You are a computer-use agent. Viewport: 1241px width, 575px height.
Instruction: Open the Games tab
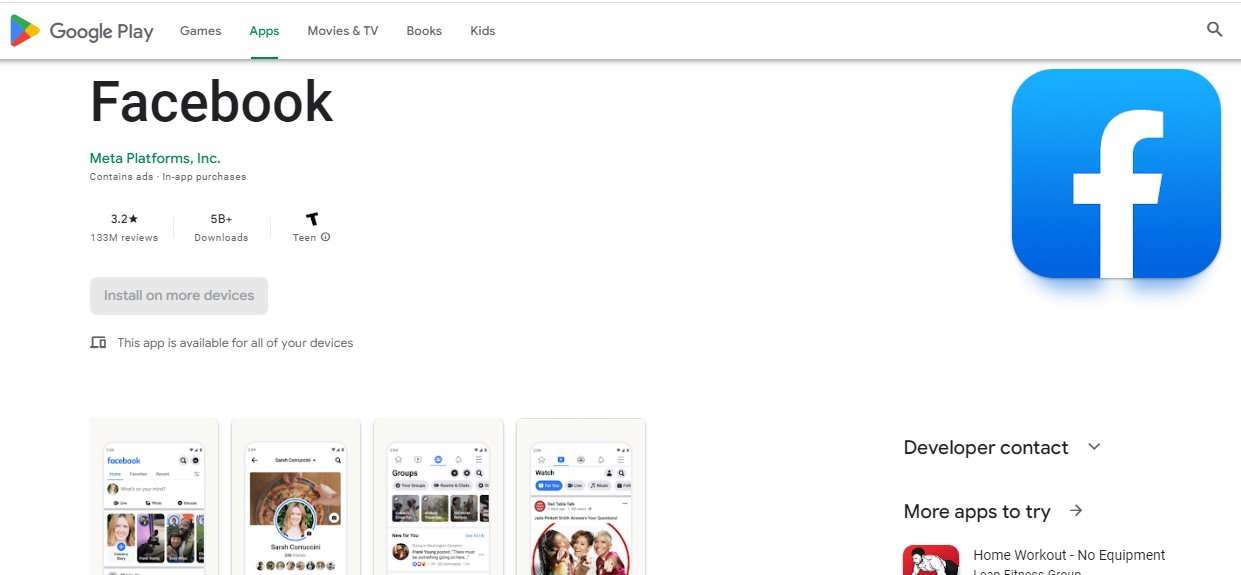200,31
